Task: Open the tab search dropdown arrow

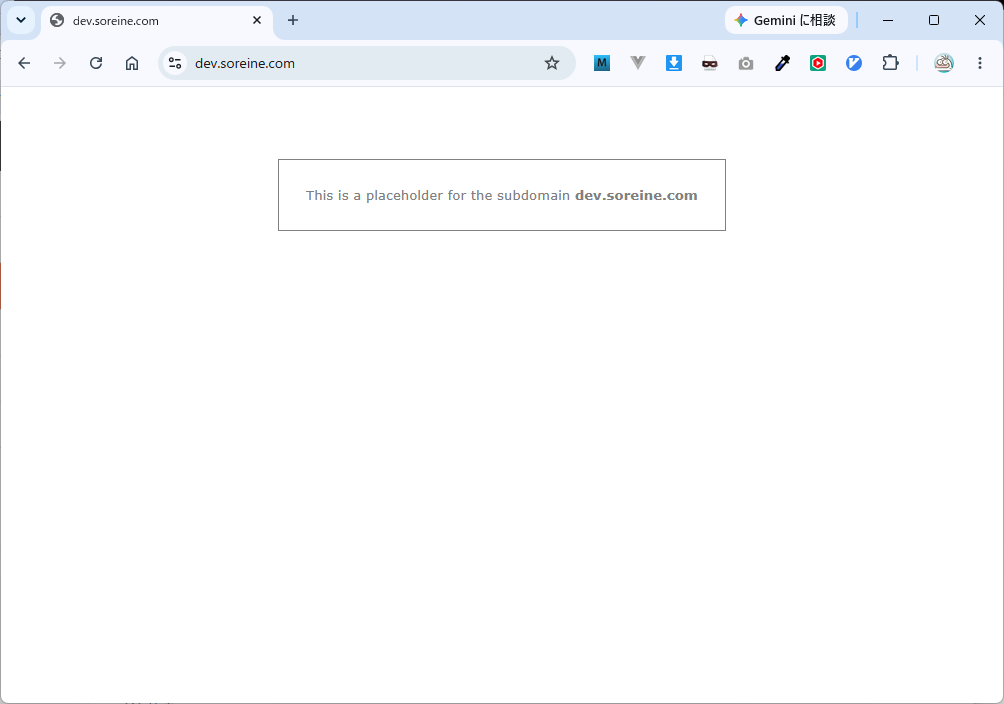Action: click(20, 20)
